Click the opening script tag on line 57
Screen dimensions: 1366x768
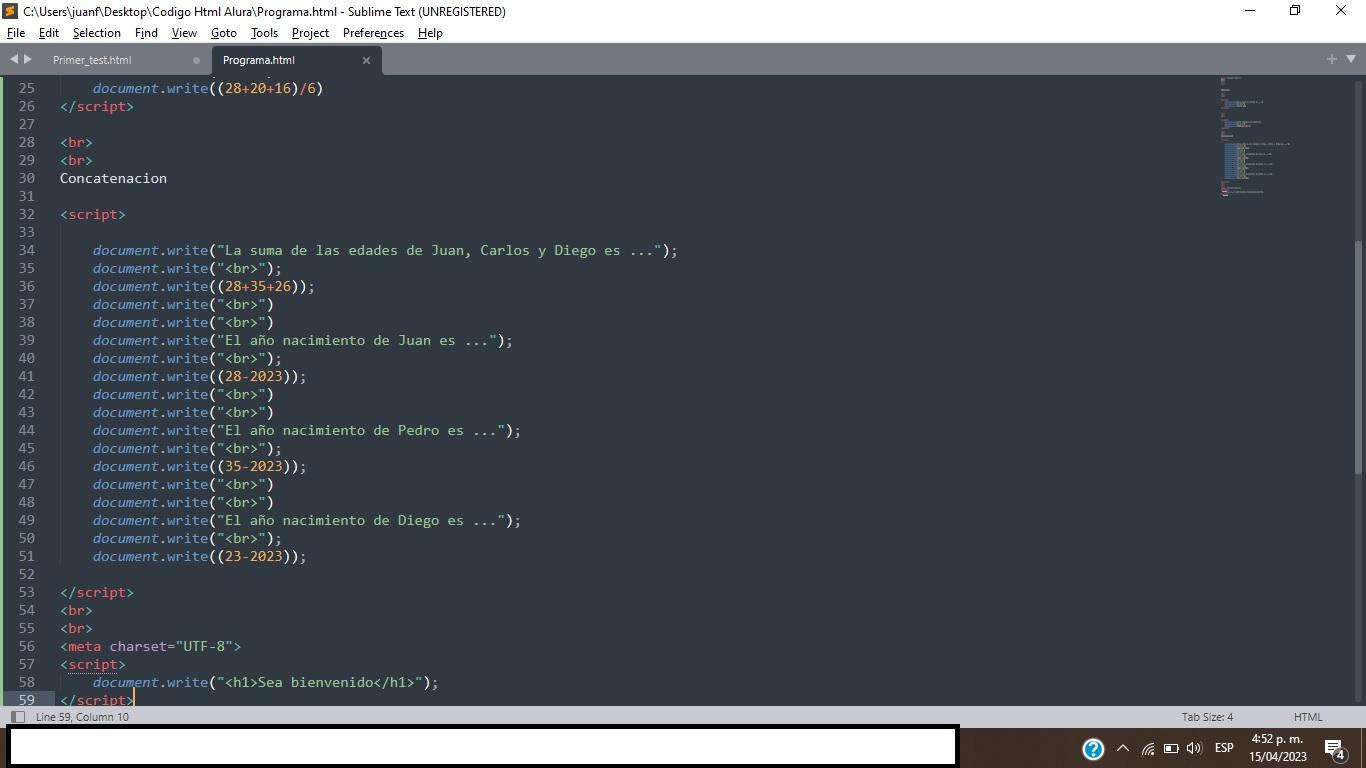click(92, 664)
